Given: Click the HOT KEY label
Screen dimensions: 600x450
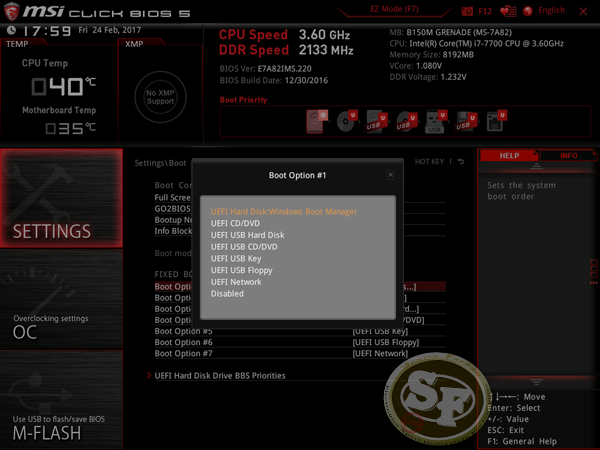Looking at the screenshot, I should [429, 161].
